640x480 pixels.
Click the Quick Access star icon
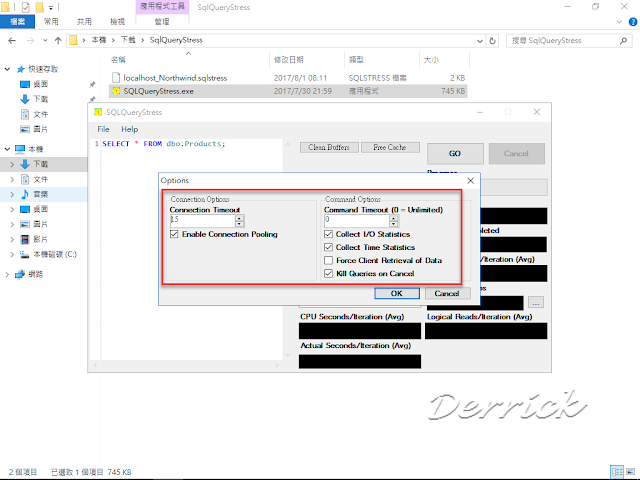click(20, 69)
